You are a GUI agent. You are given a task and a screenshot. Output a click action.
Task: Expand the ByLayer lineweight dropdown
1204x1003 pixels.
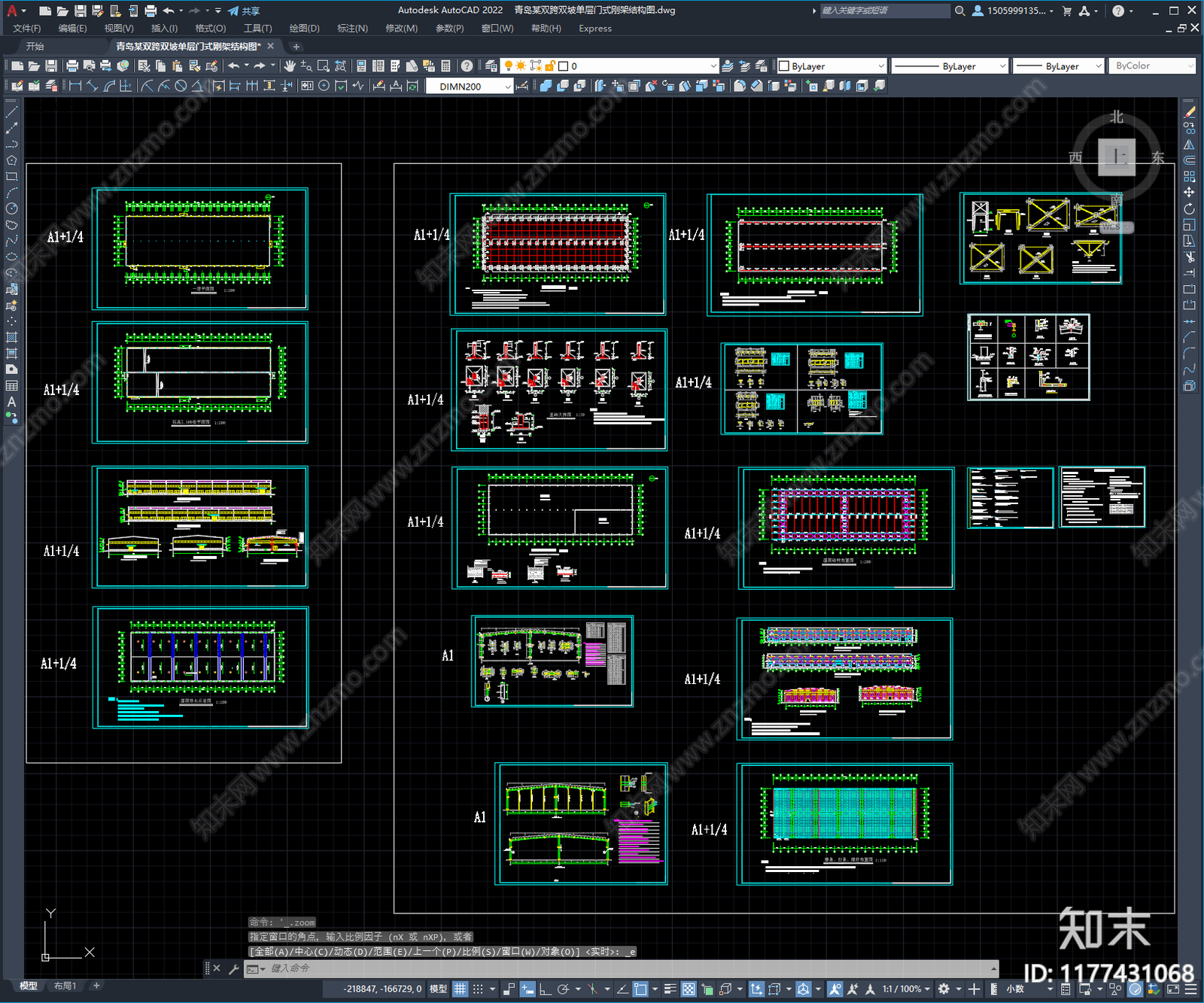tap(1058, 66)
